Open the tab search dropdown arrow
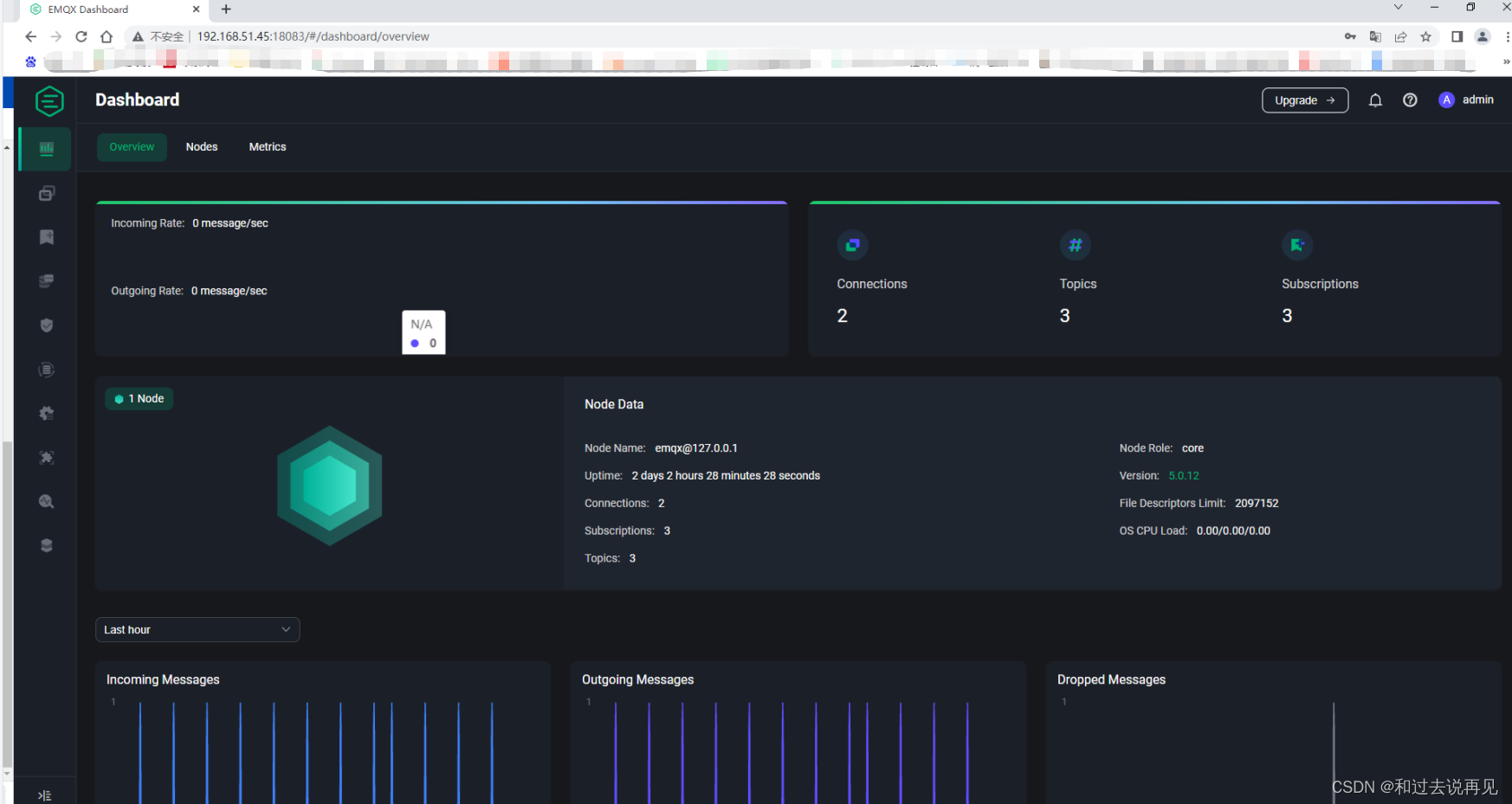Screen dimensions: 1512x804 click(x=1398, y=8)
